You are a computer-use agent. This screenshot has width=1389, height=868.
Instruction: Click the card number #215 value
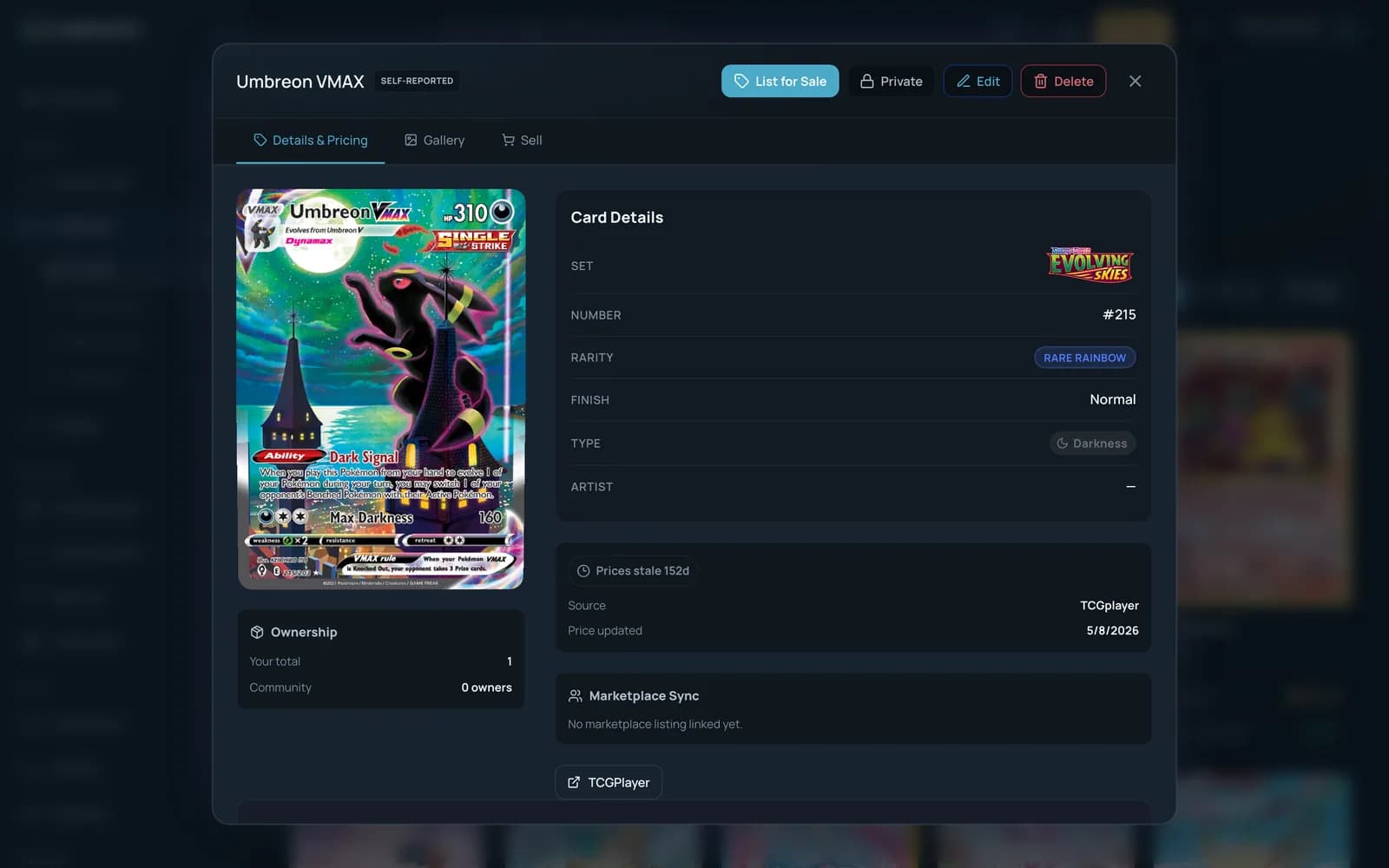tap(1119, 314)
